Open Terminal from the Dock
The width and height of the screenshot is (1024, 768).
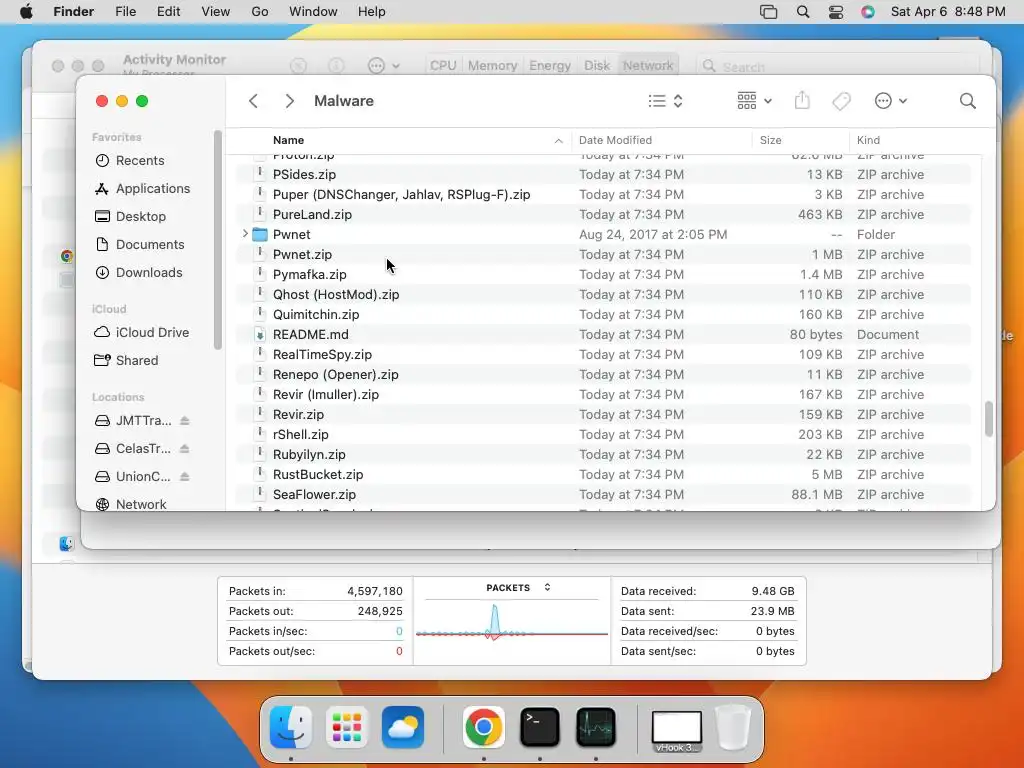pyautogui.click(x=539, y=727)
